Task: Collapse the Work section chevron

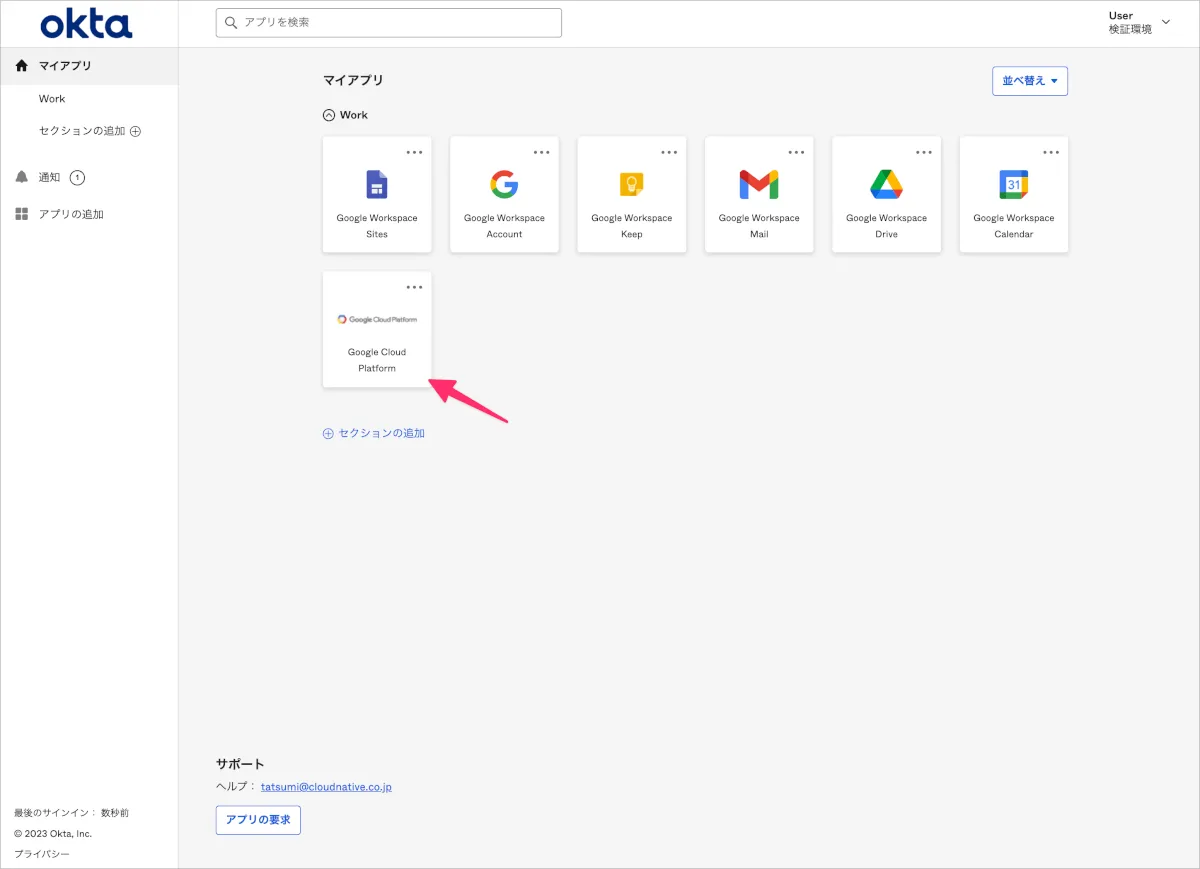Action: [x=329, y=115]
